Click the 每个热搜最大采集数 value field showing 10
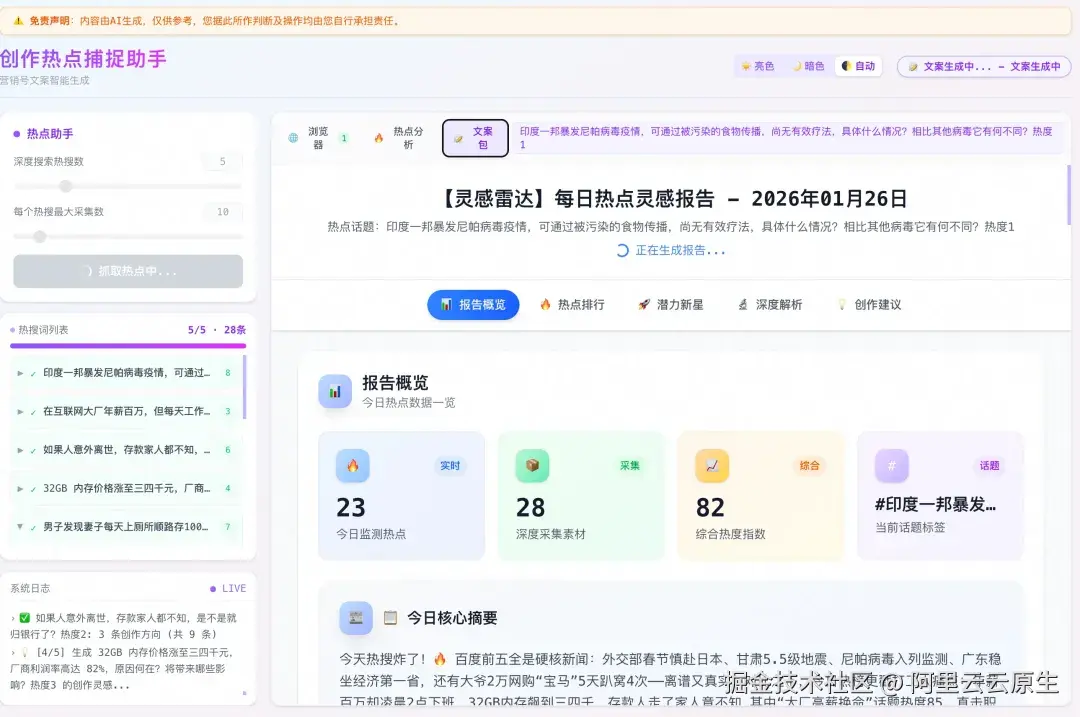This screenshot has height=717, width=1080. 222,211
